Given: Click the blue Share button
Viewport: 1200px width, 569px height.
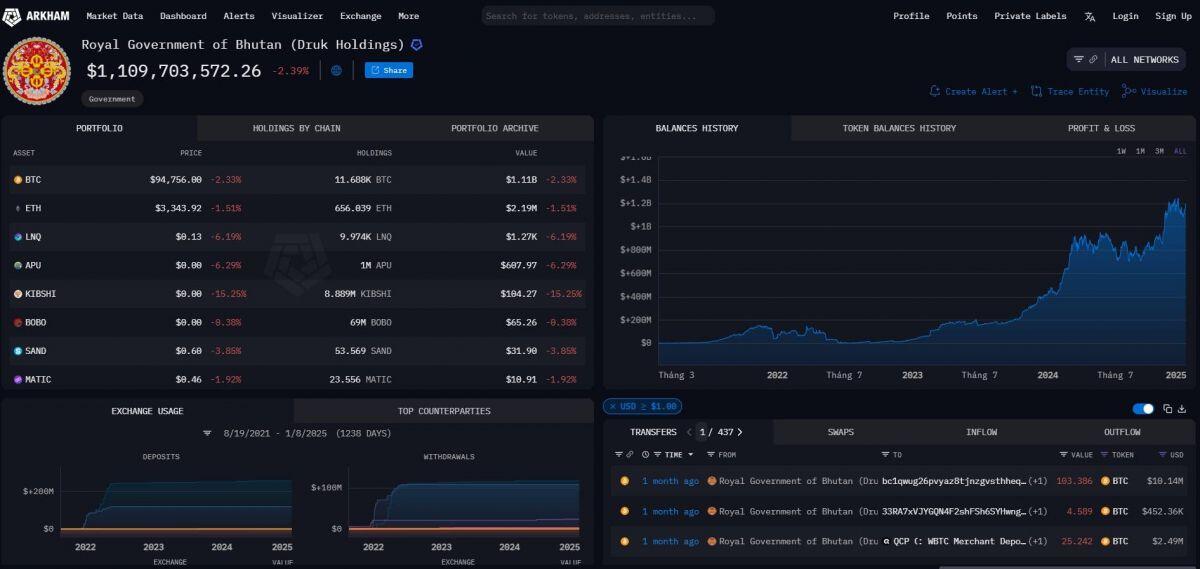Looking at the screenshot, I should tap(389, 70).
